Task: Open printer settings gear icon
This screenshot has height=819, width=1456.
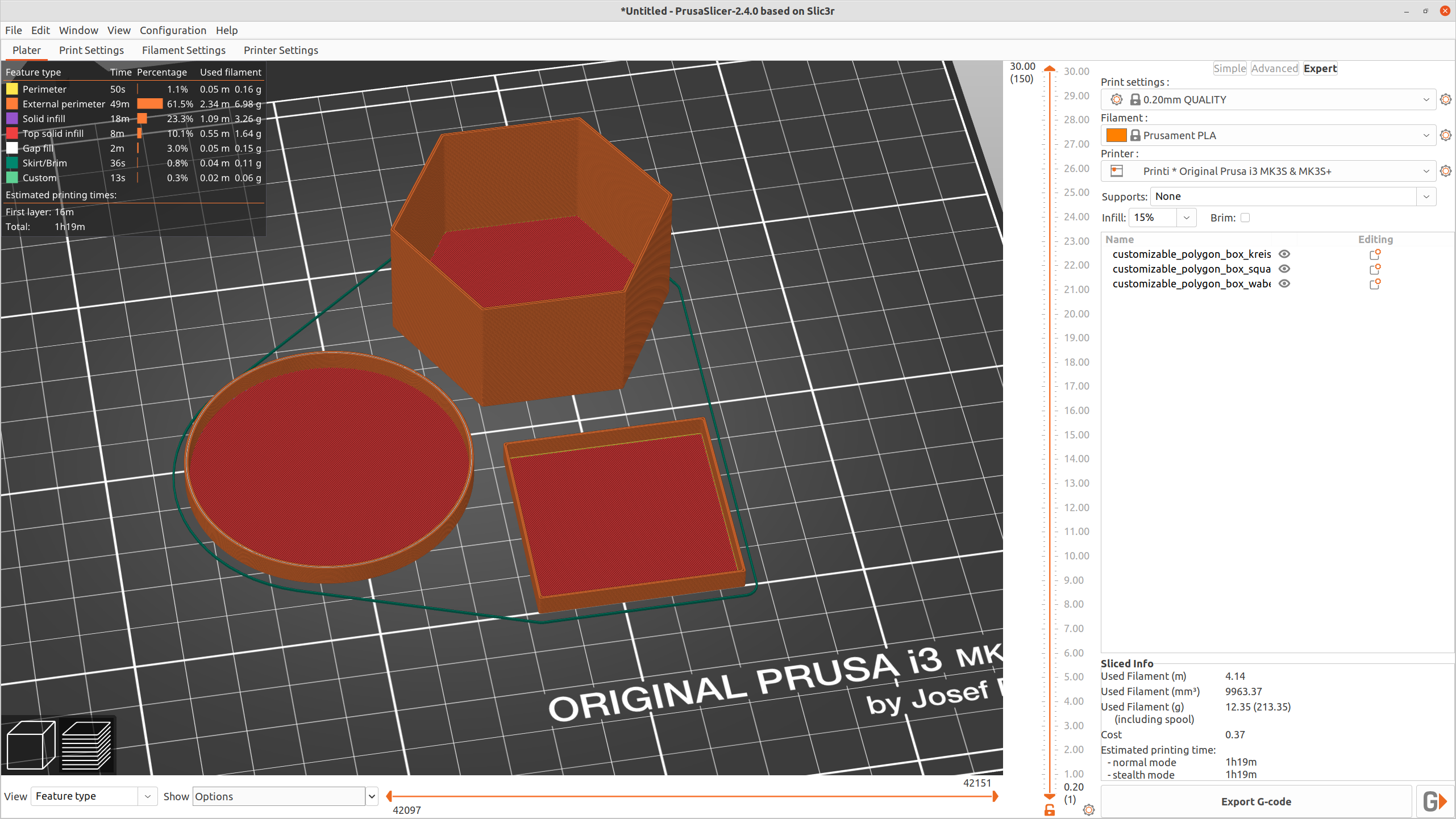Action: click(x=1445, y=170)
